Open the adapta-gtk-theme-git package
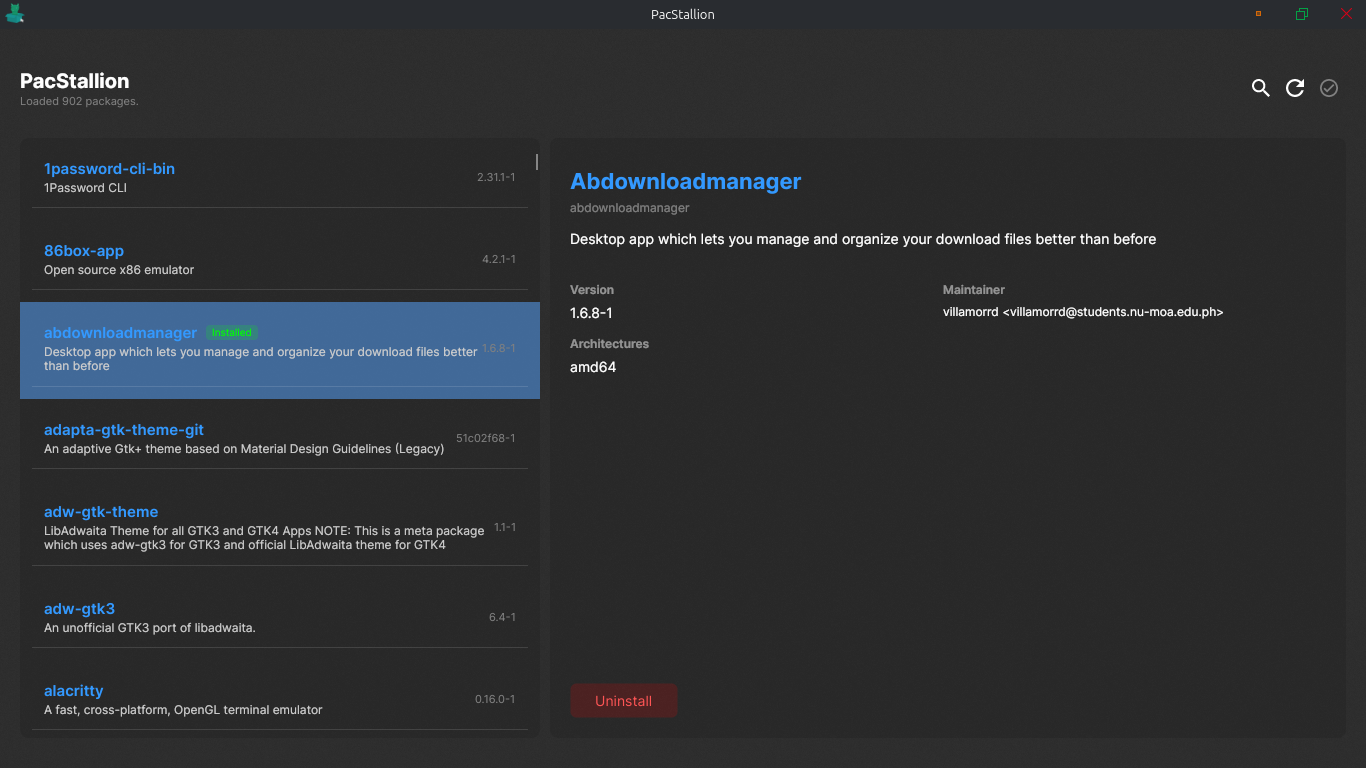This screenshot has width=1366, height=768. tap(280, 439)
